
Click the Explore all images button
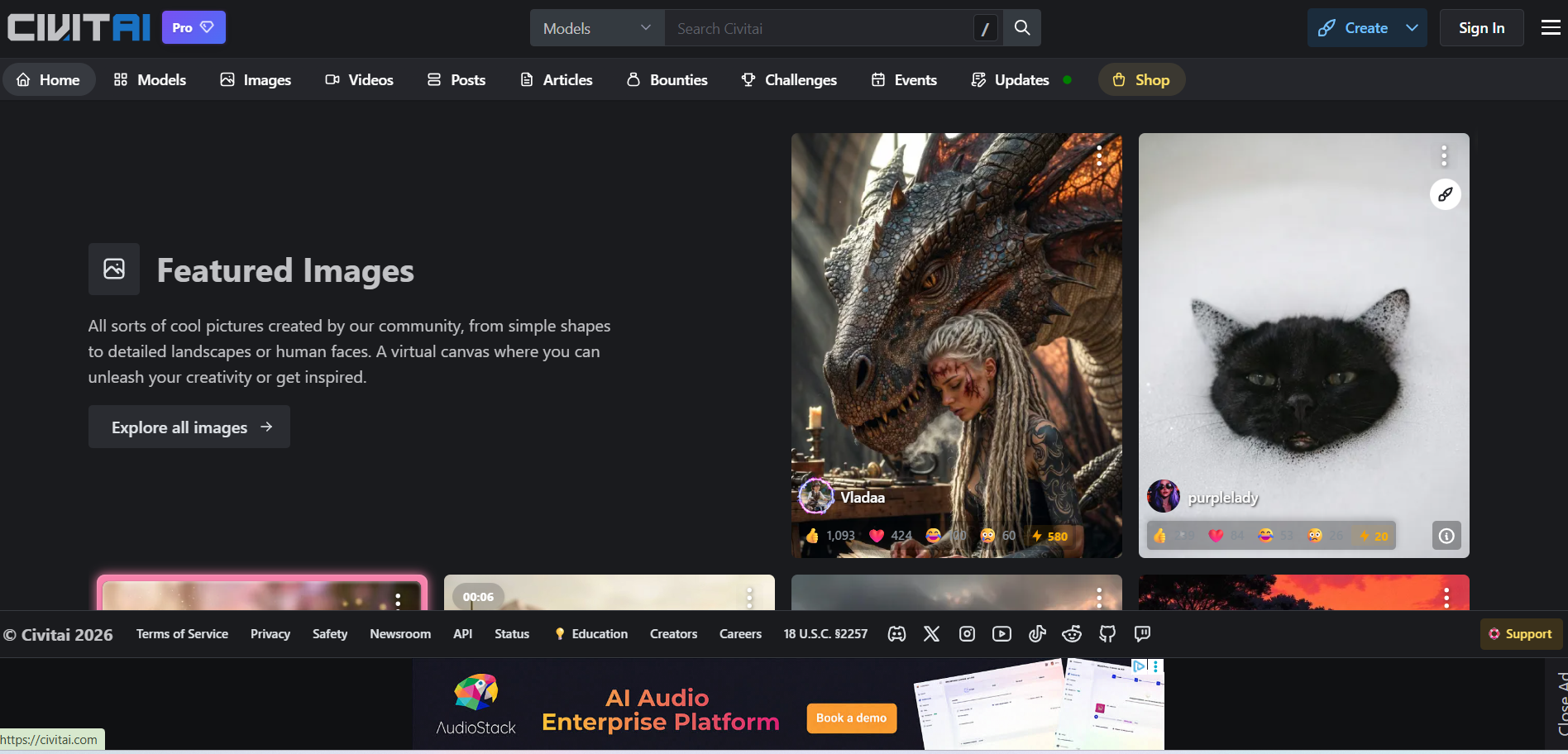(189, 427)
